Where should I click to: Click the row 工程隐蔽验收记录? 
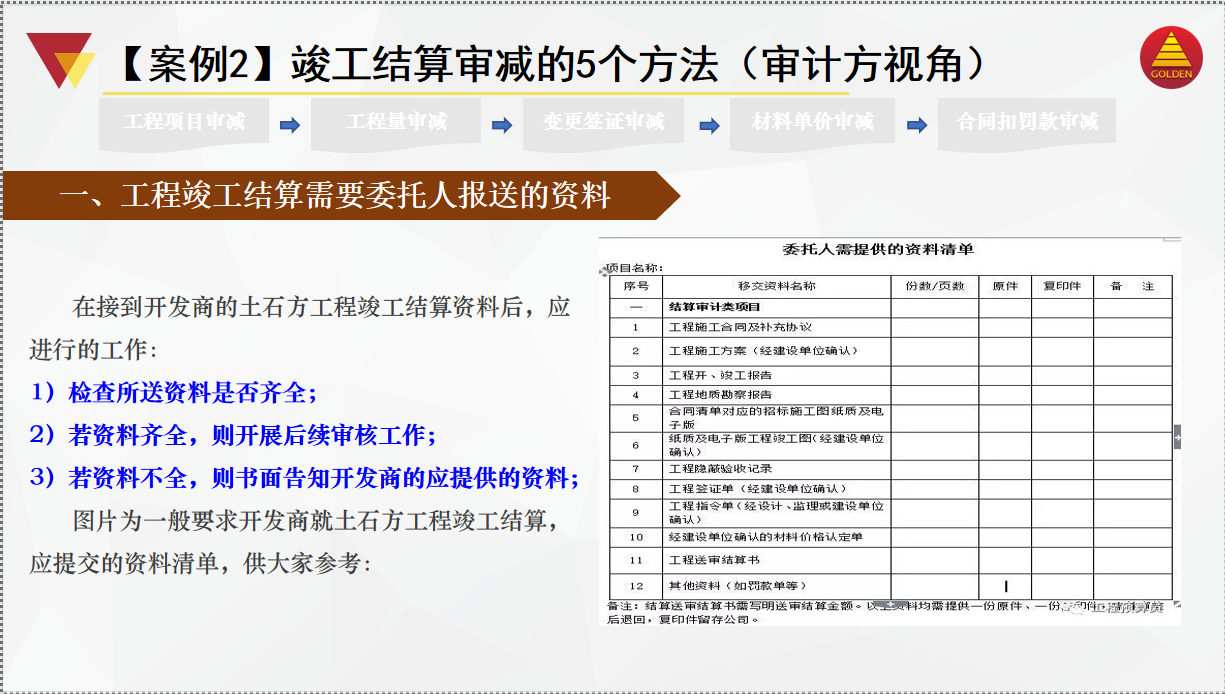[x=891, y=469]
